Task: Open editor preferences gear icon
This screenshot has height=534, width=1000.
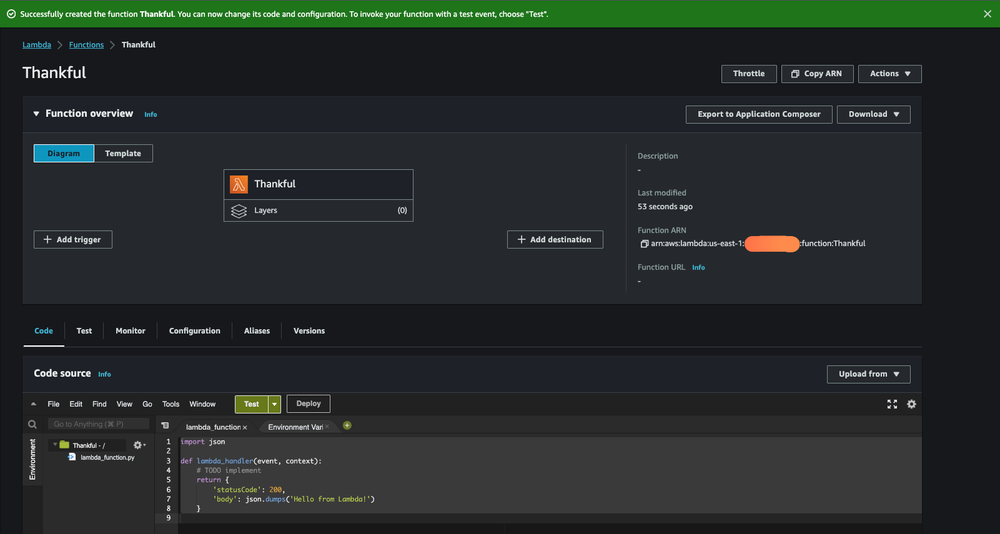Action: click(911, 404)
